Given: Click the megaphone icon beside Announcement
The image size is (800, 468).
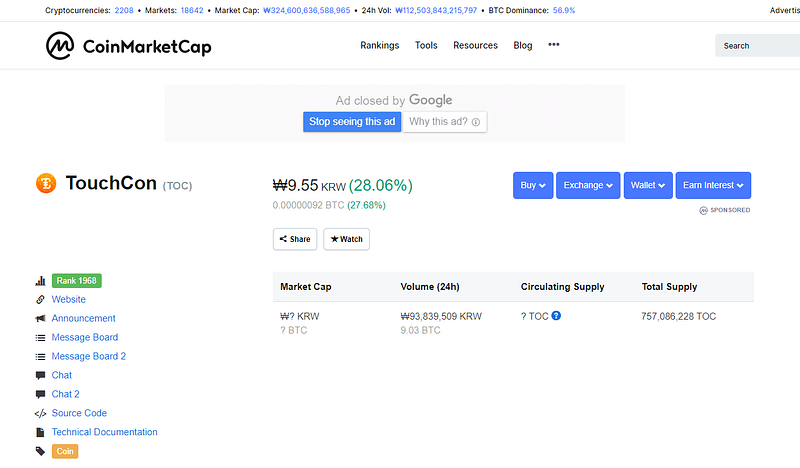Looking at the screenshot, I should click(x=40, y=318).
